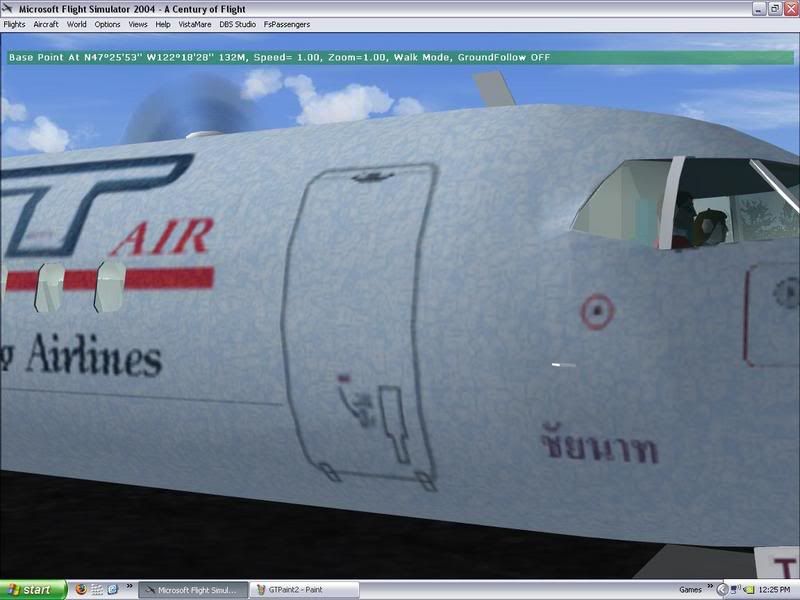The width and height of the screenshot is (800, 600).
Task: Open the FsPassengers menu
Action: point(286,23)
